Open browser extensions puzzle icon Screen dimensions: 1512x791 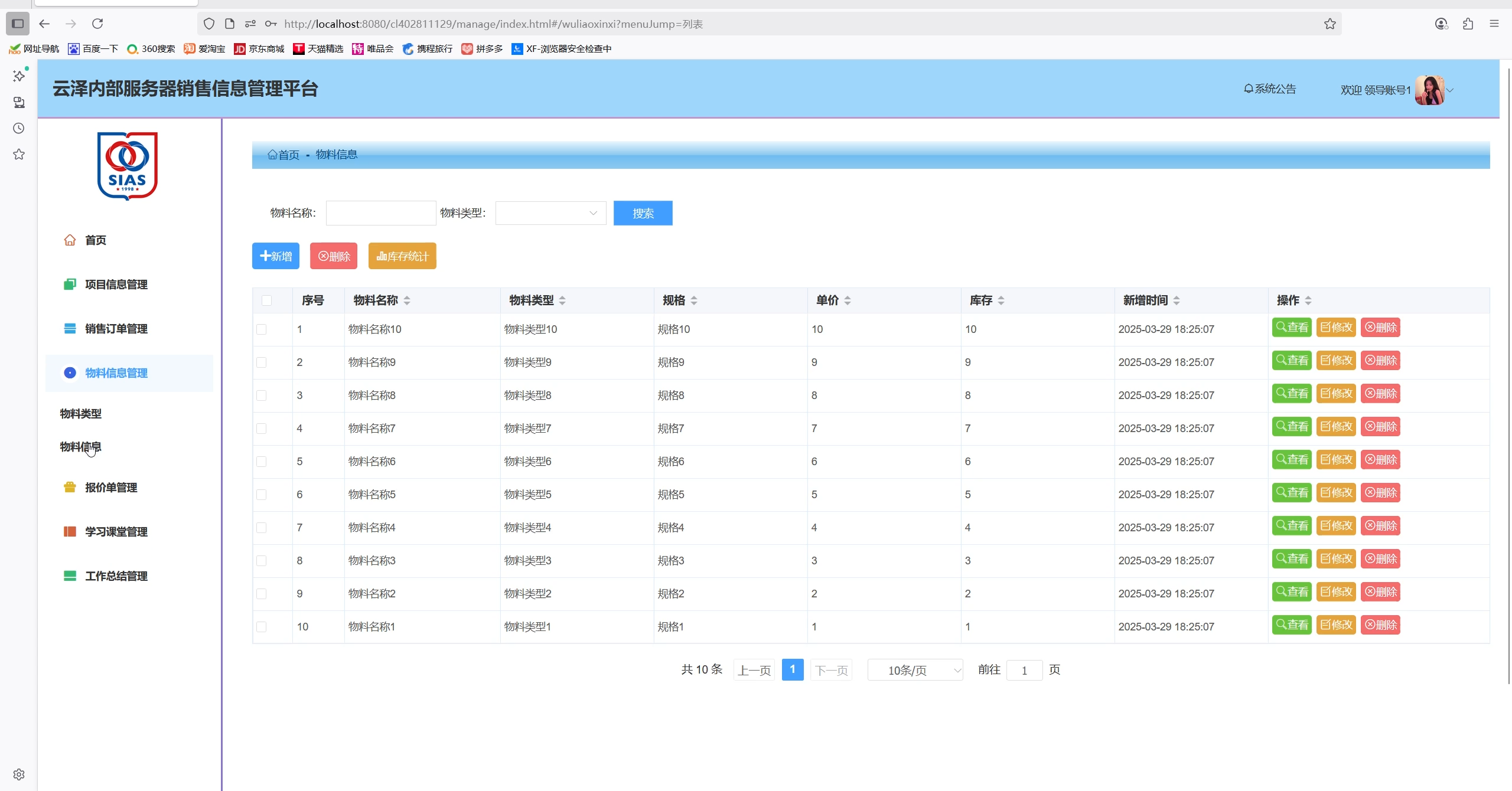tap(1468, 24)
